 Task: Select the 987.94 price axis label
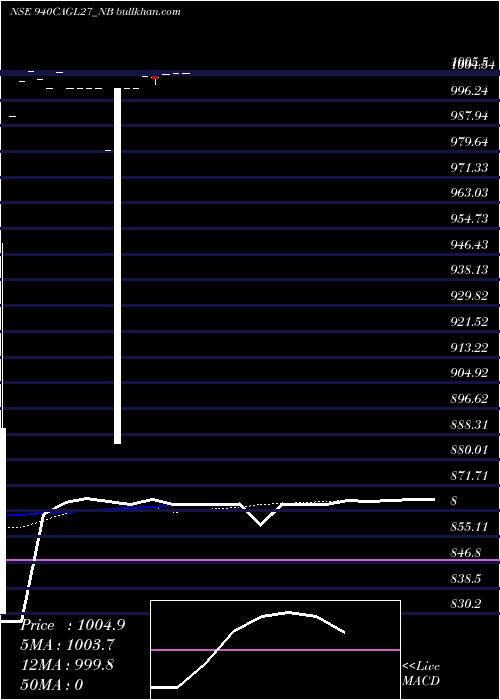[x=469, y=117]
